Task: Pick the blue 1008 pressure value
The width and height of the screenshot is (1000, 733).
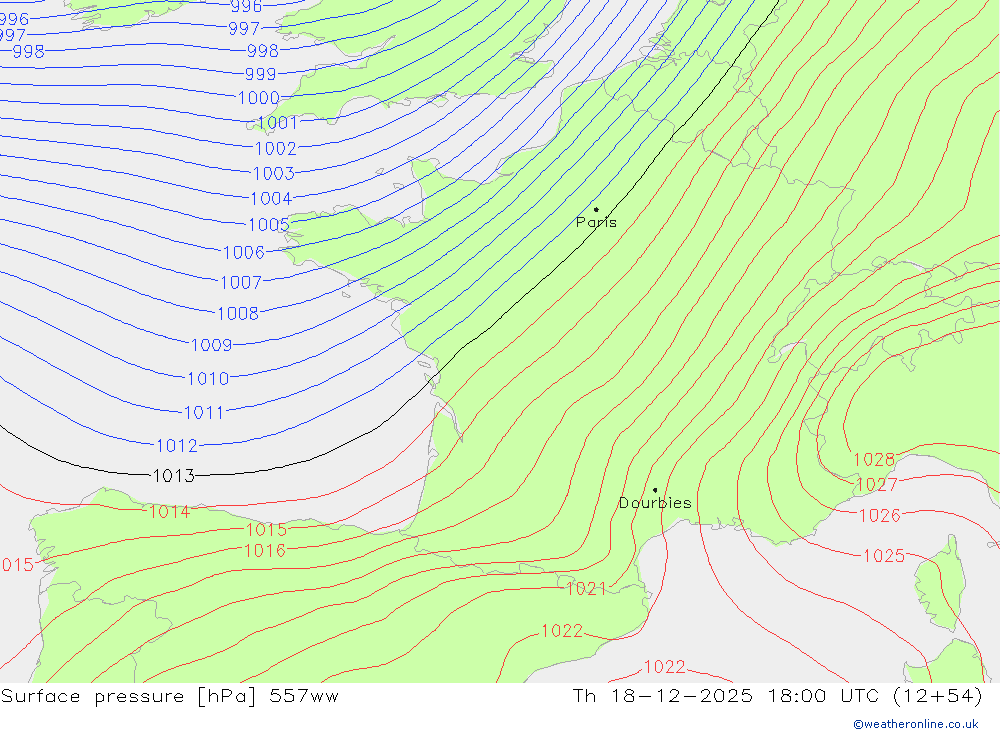Action: [238, 314]
